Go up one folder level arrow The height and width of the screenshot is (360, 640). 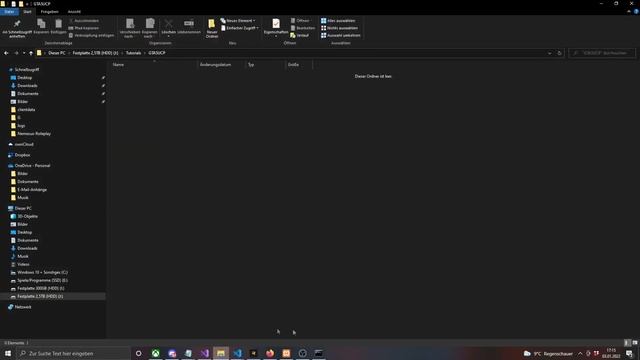click(31, 53)
